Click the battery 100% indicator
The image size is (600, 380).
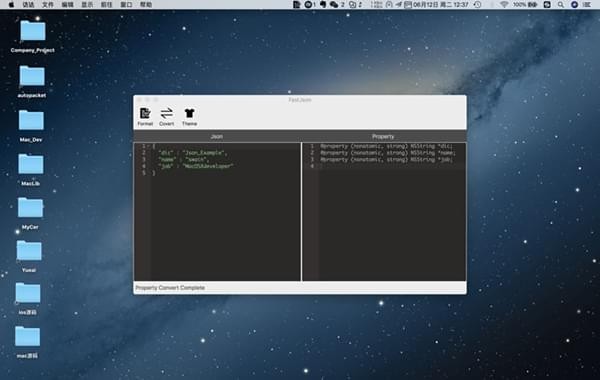point(525,5)
